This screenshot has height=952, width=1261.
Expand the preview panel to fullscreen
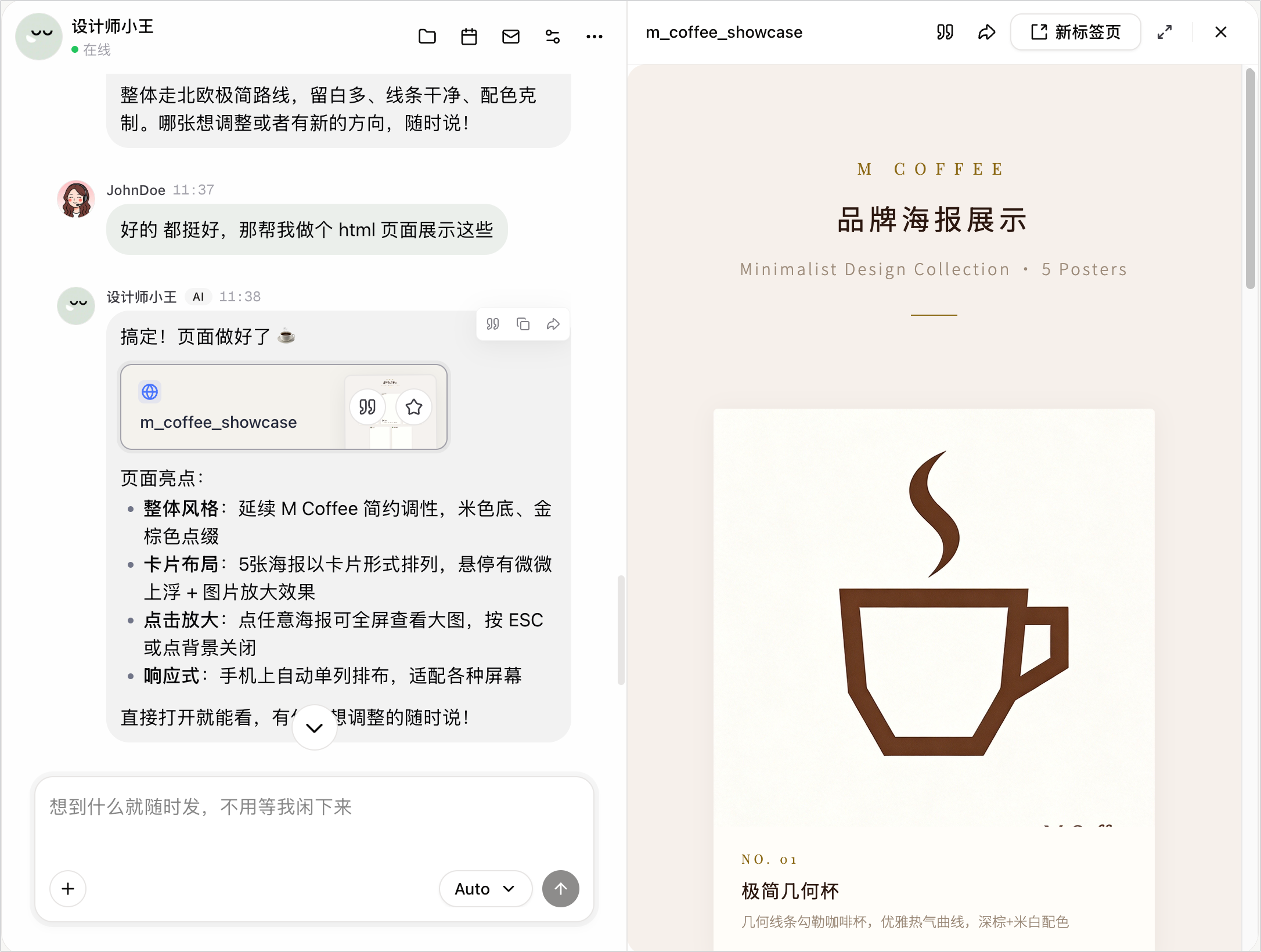[1165, 32]
